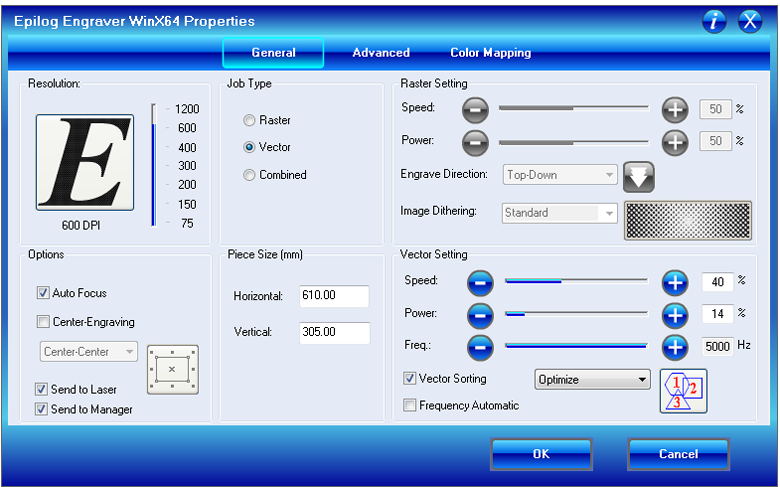Open the Engrave Direction Top-Down dropdown
Viewport: 780px width, 487px height.
560,175
